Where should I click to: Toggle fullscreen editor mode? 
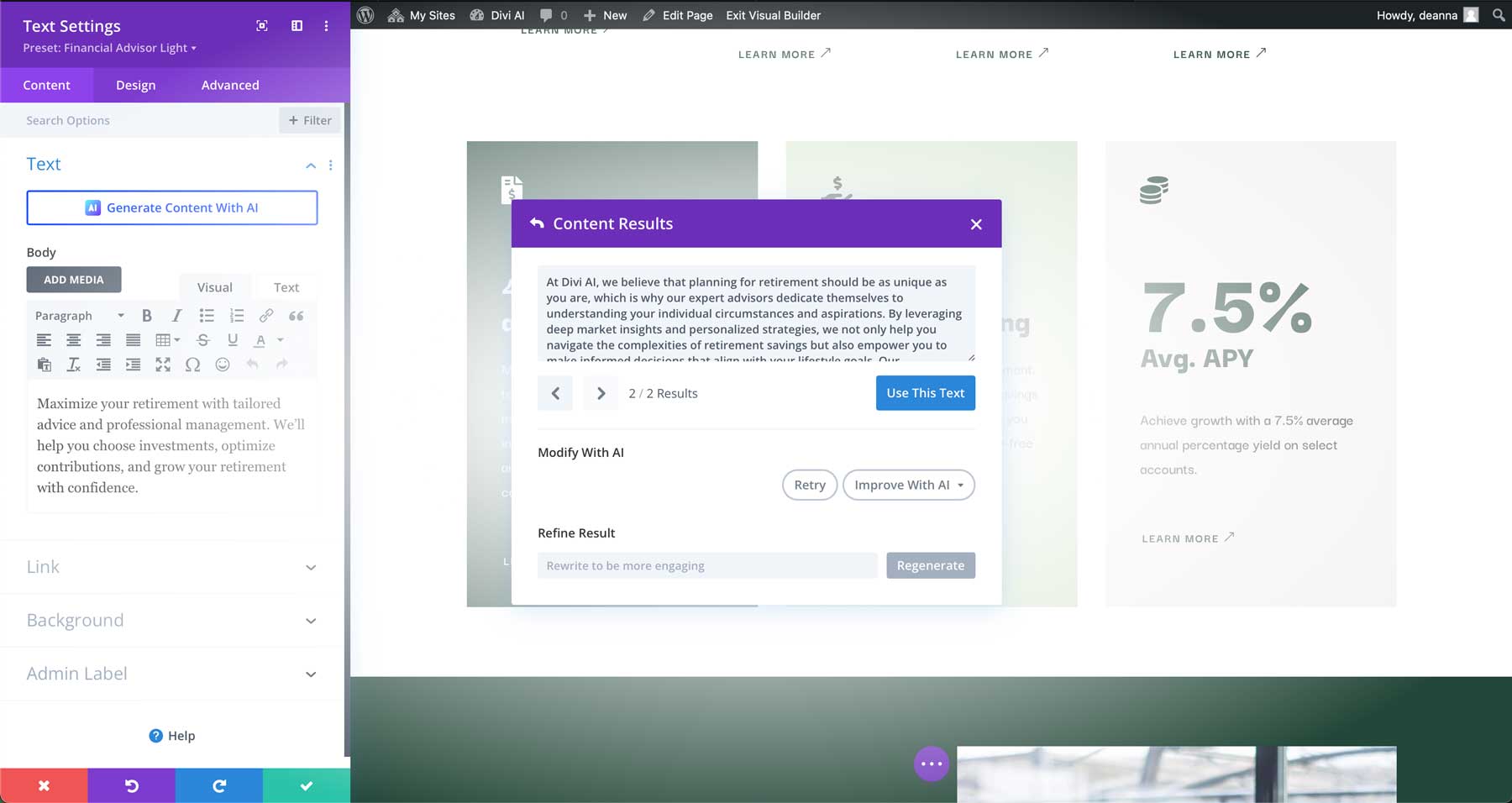(x=163, y=365)
